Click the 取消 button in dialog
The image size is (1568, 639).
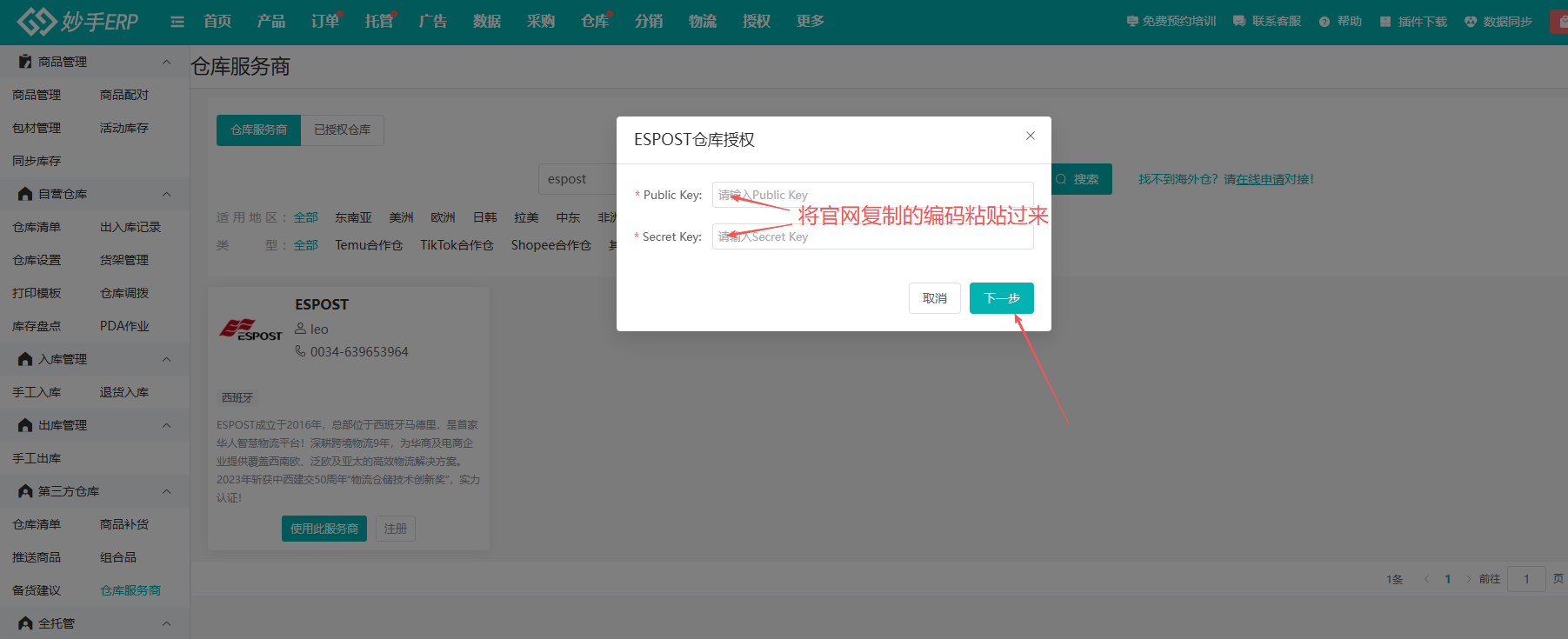(x=935, y=298)
